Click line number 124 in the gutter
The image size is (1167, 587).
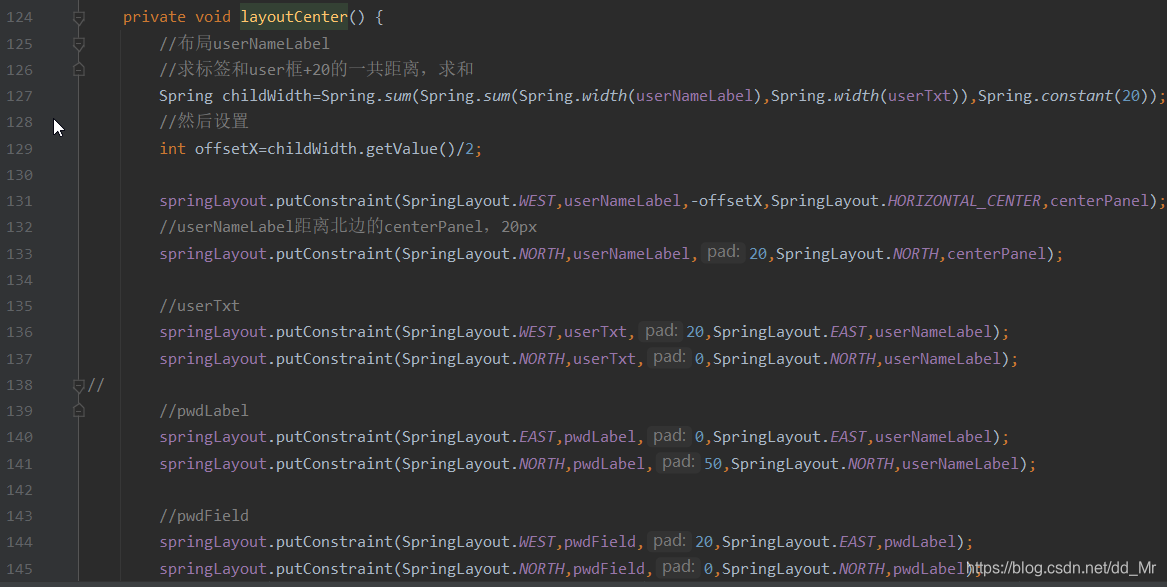[x=19, y=17]
